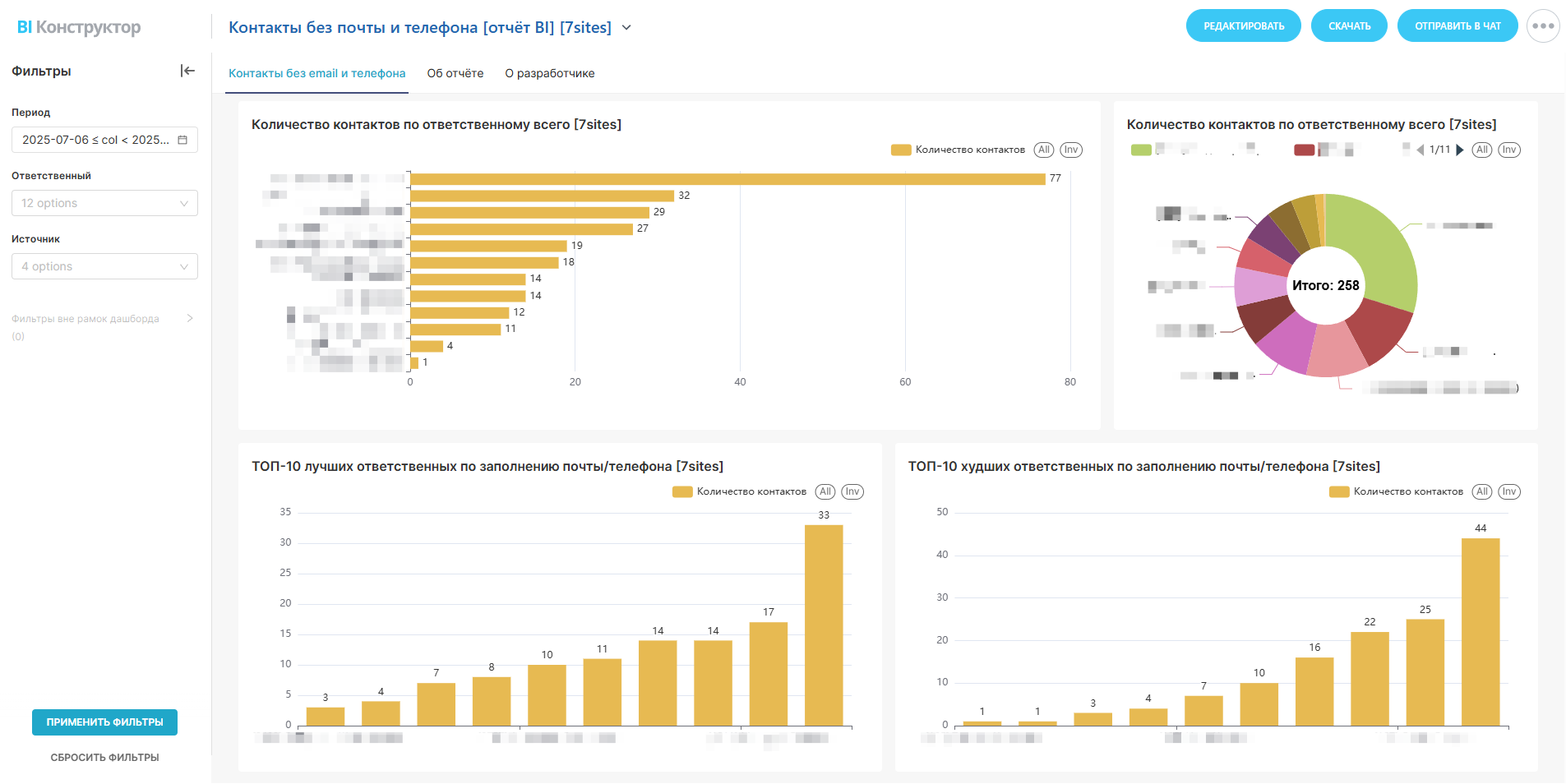Open the Ответственный 12 options dropdown

click(x=104, y=203)
